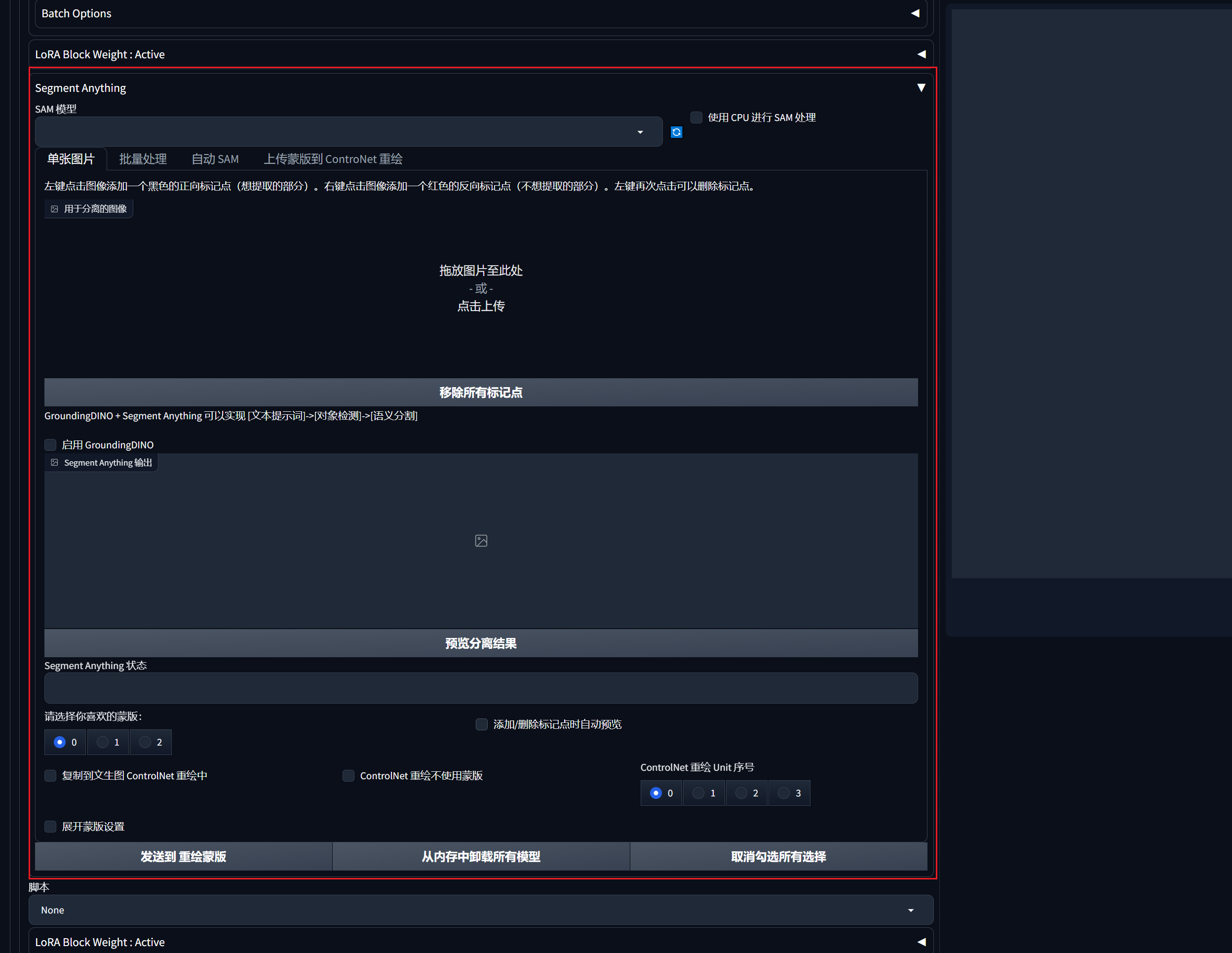Click the Segment Anything panel title
Image resolution: width=1232 pixels, height=953 pixels.
[80, 88]
